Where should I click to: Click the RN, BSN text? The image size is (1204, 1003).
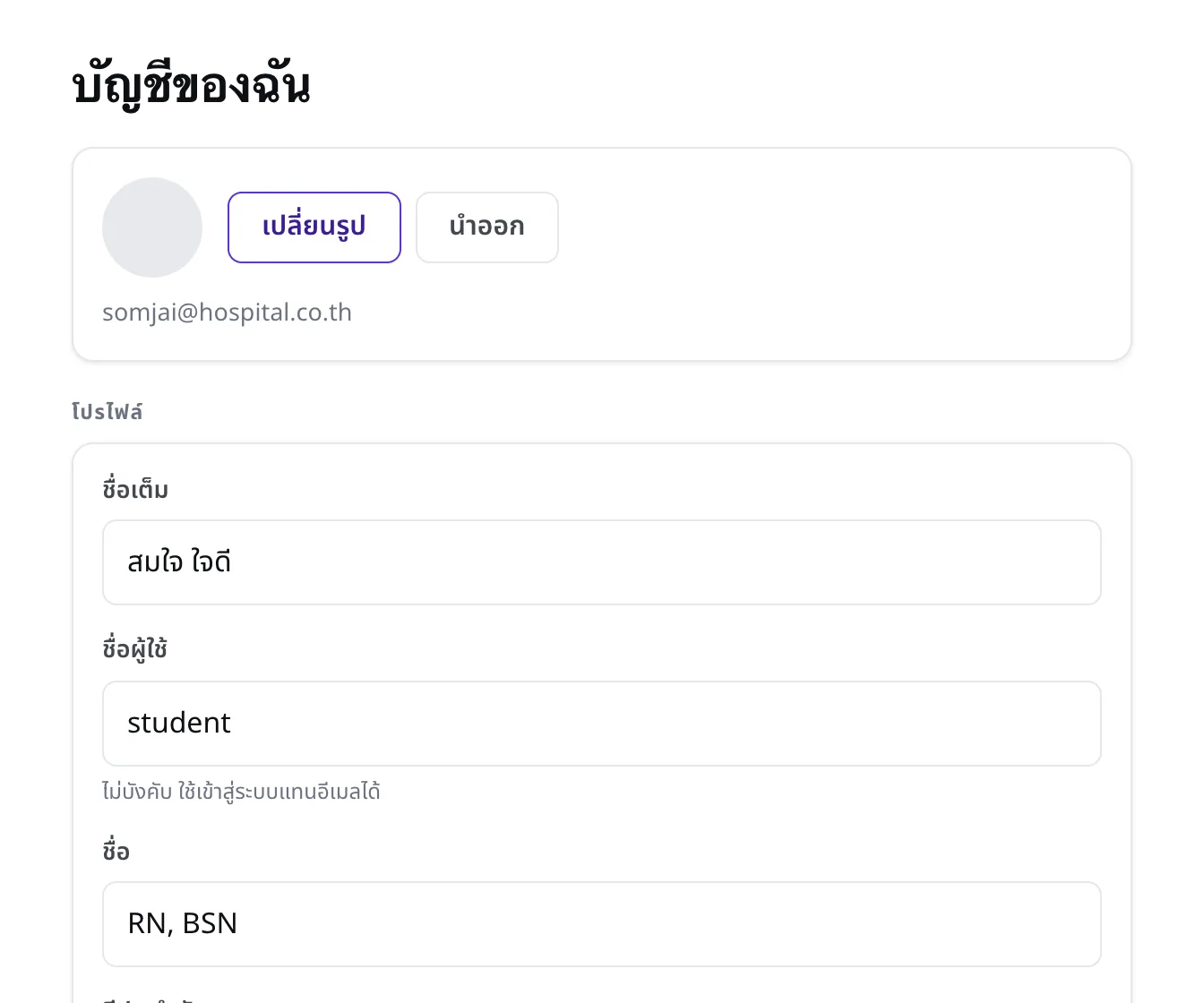pos(183,923)
